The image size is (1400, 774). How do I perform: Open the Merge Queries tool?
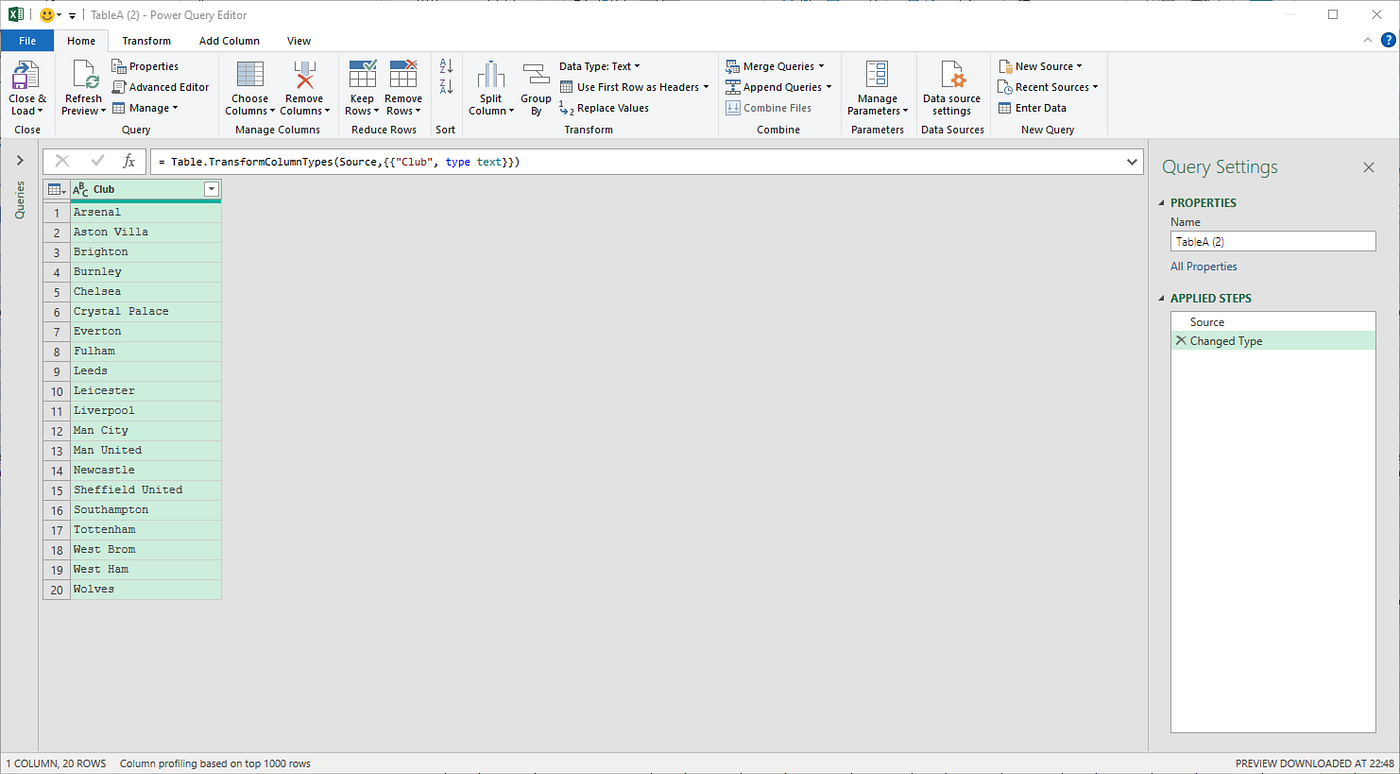click(777, 66)
